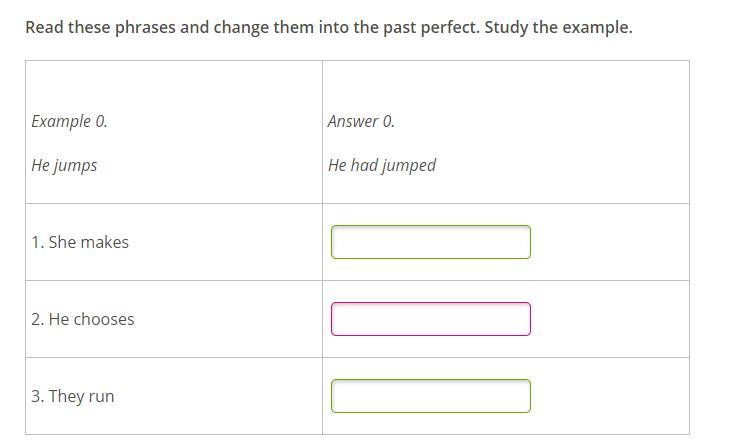Click the answer box for "She makes"
Image resolution: width=753 pixels, height=443 pixels.
pos(430,242)
